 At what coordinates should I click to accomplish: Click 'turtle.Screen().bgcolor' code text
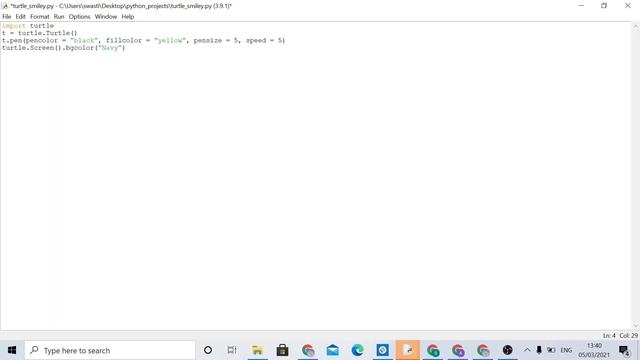click(48, 48)
